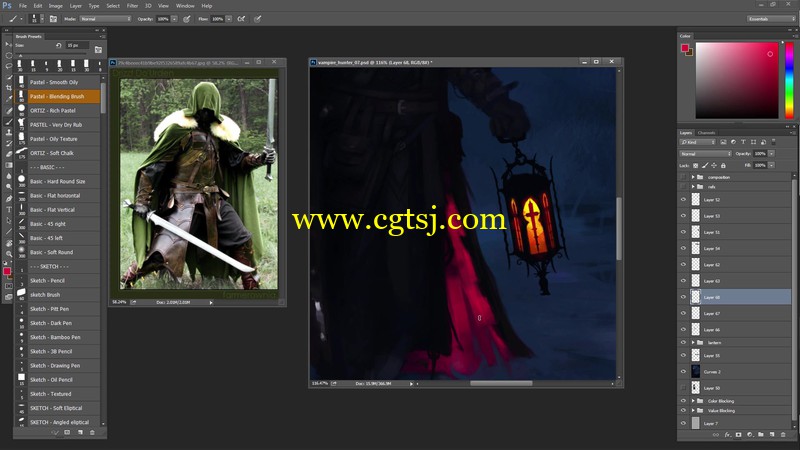Screen dimensions: 800x450
Task: Create new adjustment layer icon
Action: click(749, 435)
